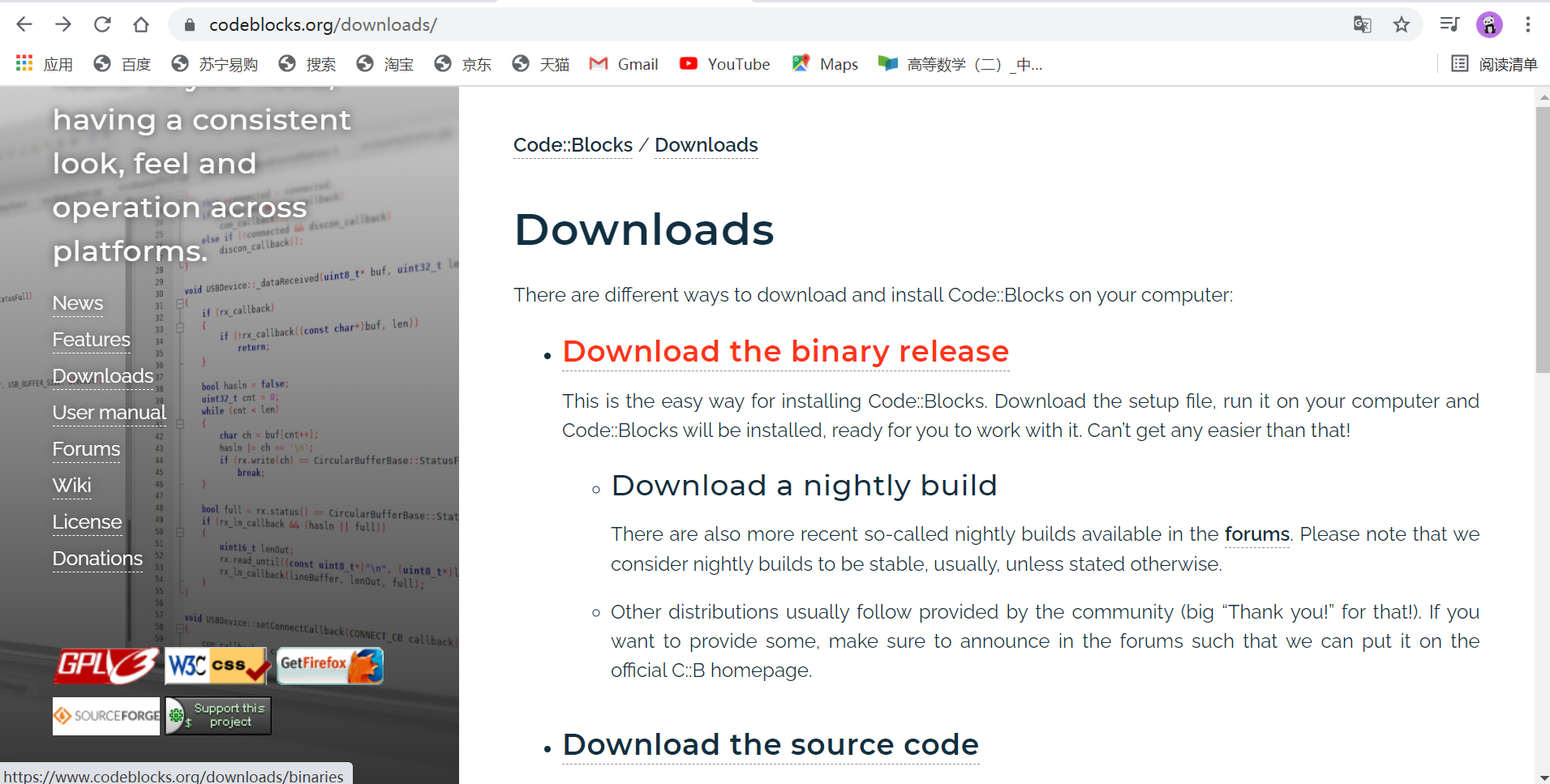1550x784 pixels.
Task: Bookmark this page with the star icon
Action: pyautogui.click(x=1402, y=24)
